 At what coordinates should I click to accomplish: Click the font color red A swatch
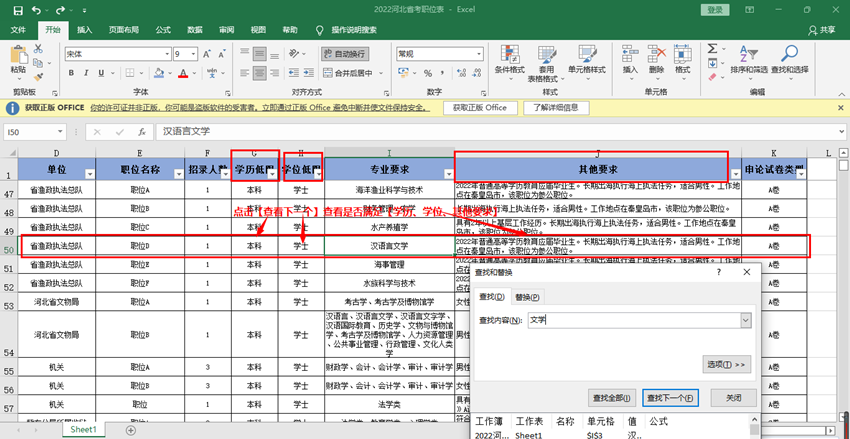(x=184, y=73)
